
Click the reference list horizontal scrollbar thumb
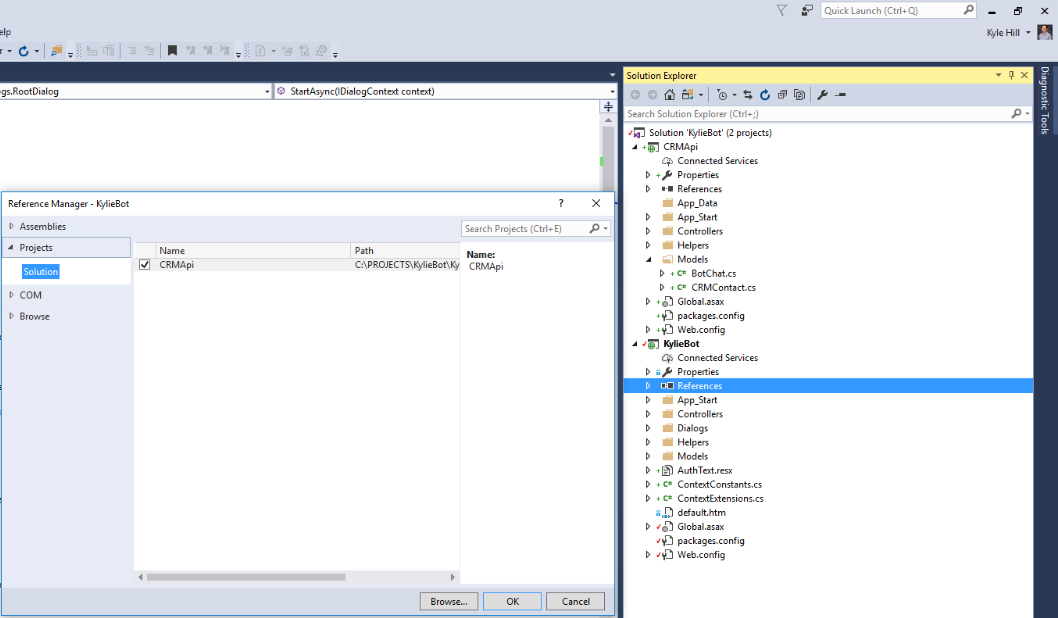[246, 577]
